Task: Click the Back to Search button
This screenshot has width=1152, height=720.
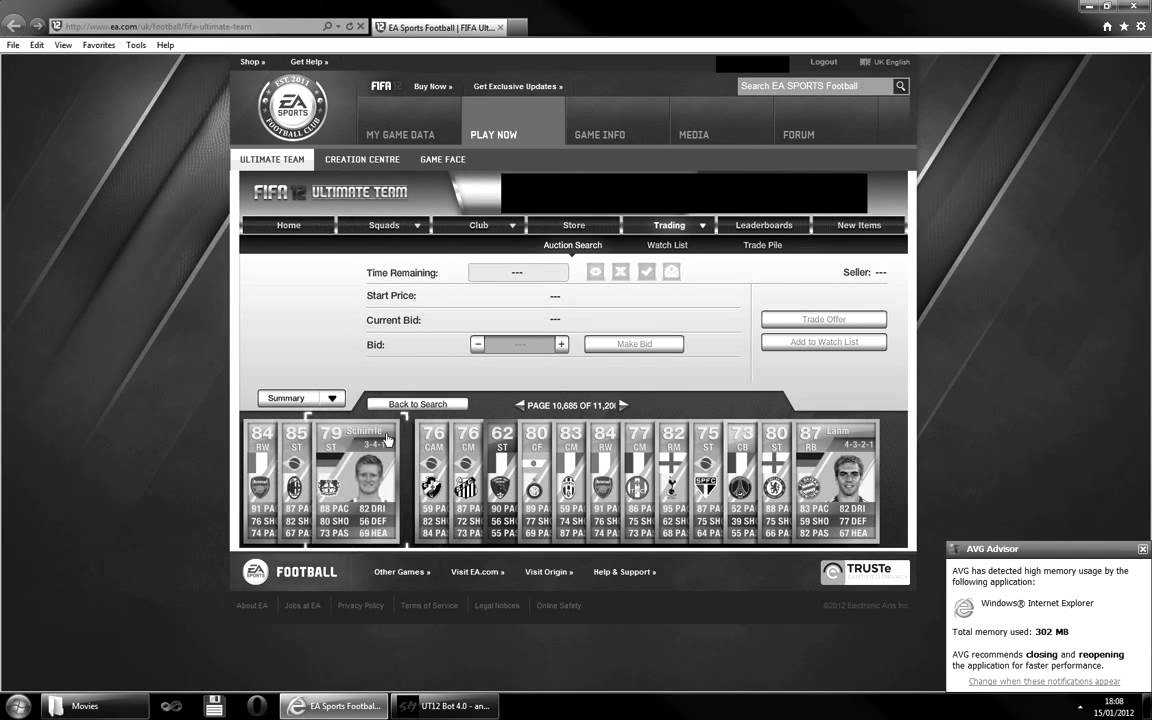Action: pyautogui.click(x=417, y=404)
